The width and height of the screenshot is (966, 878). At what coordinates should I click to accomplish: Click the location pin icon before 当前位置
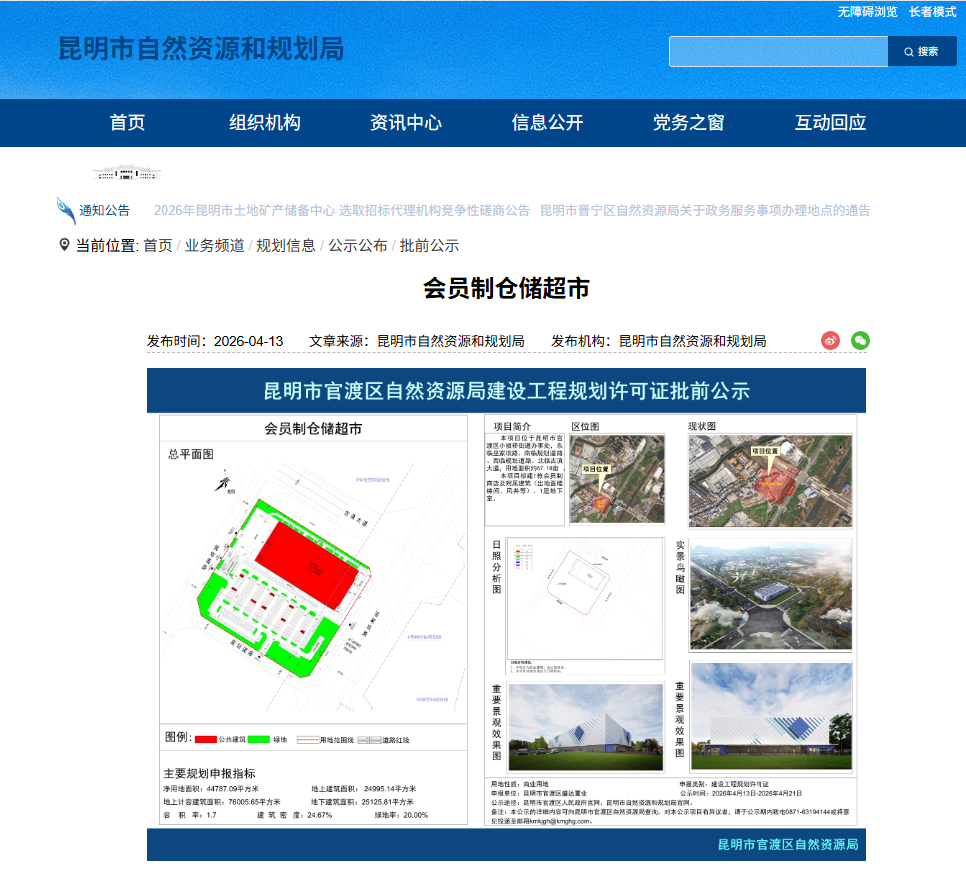pos(62,244)
